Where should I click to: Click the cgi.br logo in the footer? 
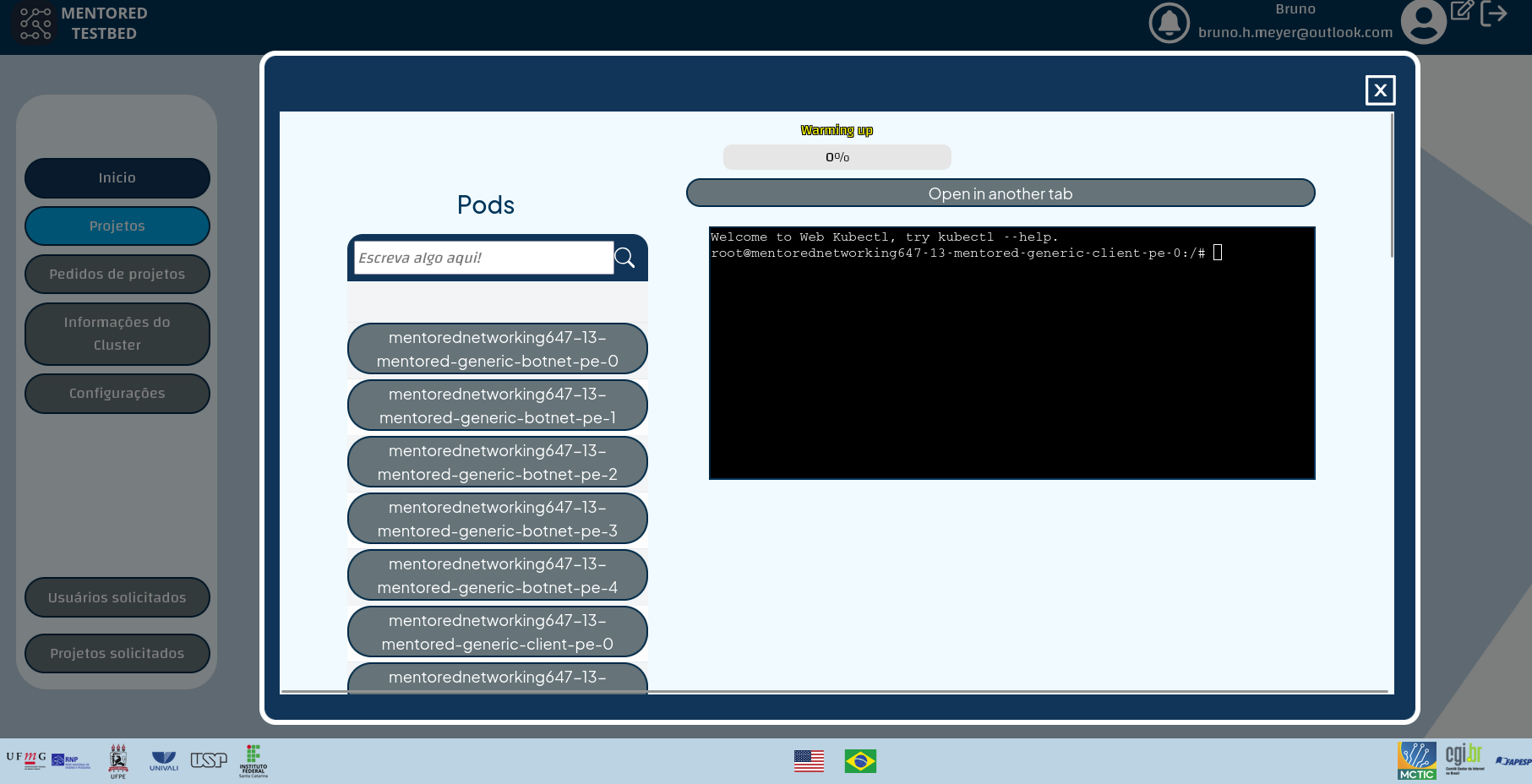click(1466, 757)
